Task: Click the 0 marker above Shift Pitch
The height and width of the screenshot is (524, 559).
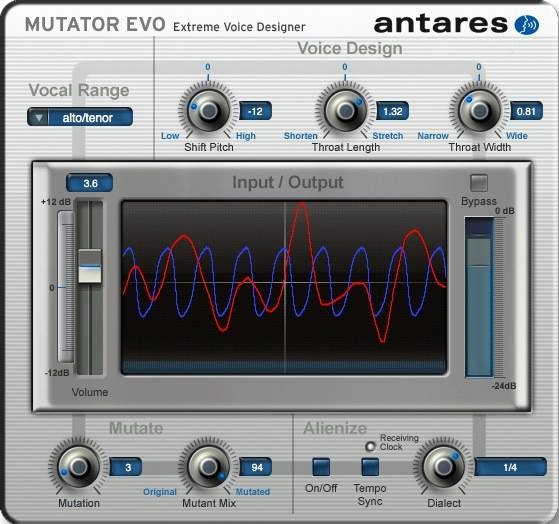Action: (208, 67)
